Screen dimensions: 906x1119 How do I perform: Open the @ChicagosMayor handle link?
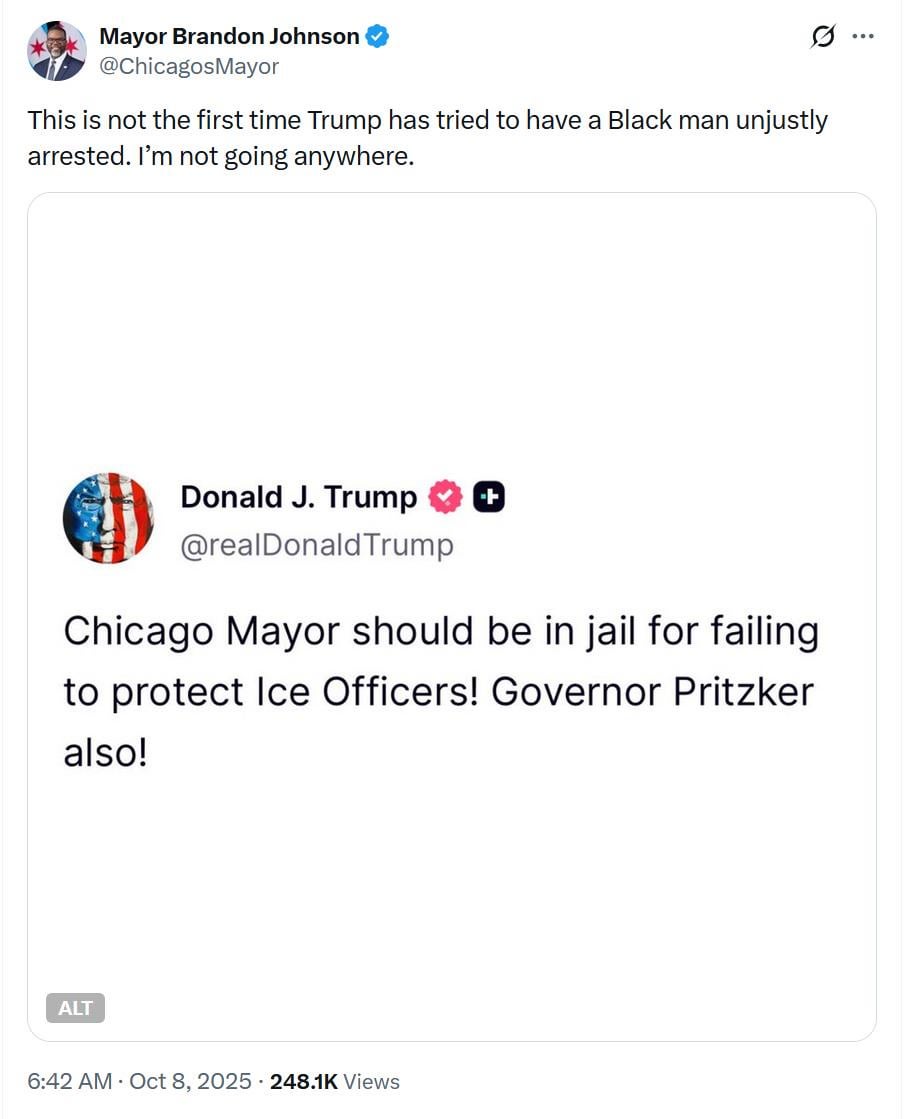point(189,67)
